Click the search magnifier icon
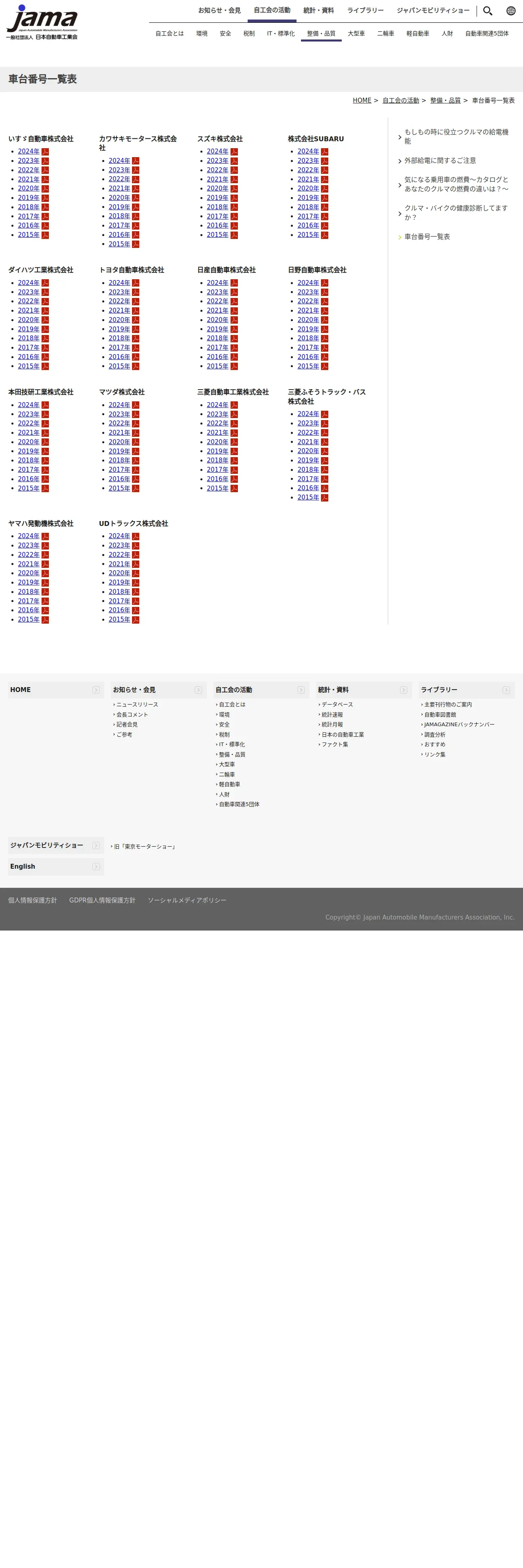 [x=488, y=11]
